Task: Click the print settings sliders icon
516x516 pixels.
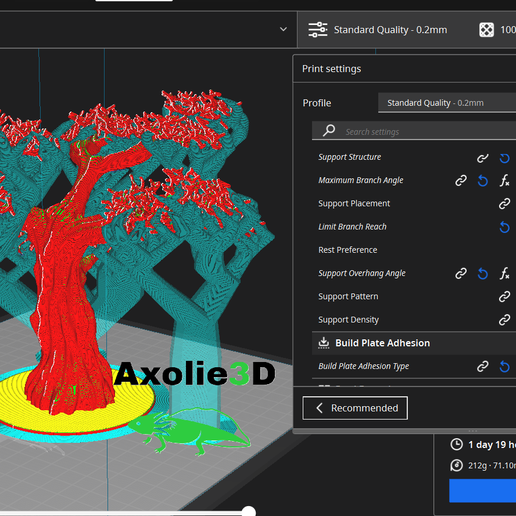Action: point(318,30)
